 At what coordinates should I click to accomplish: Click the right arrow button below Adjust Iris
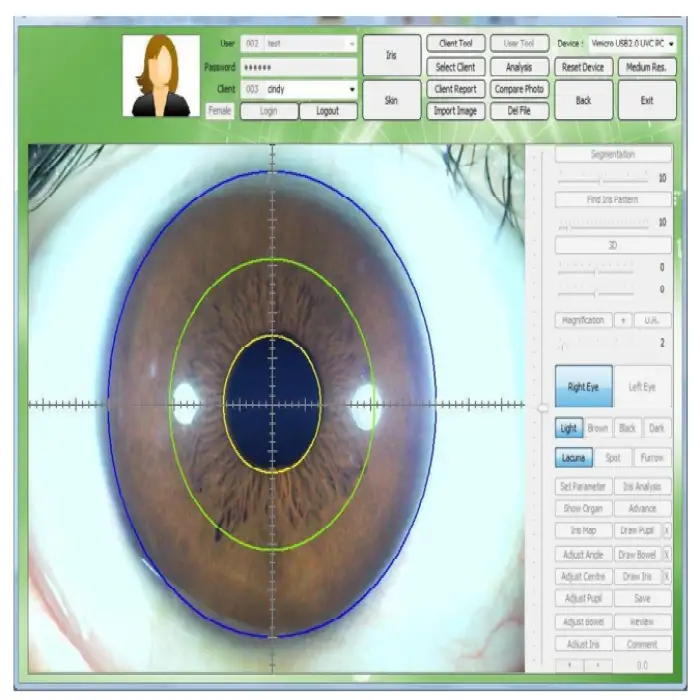pyautogui.click(x=598, y=665)
